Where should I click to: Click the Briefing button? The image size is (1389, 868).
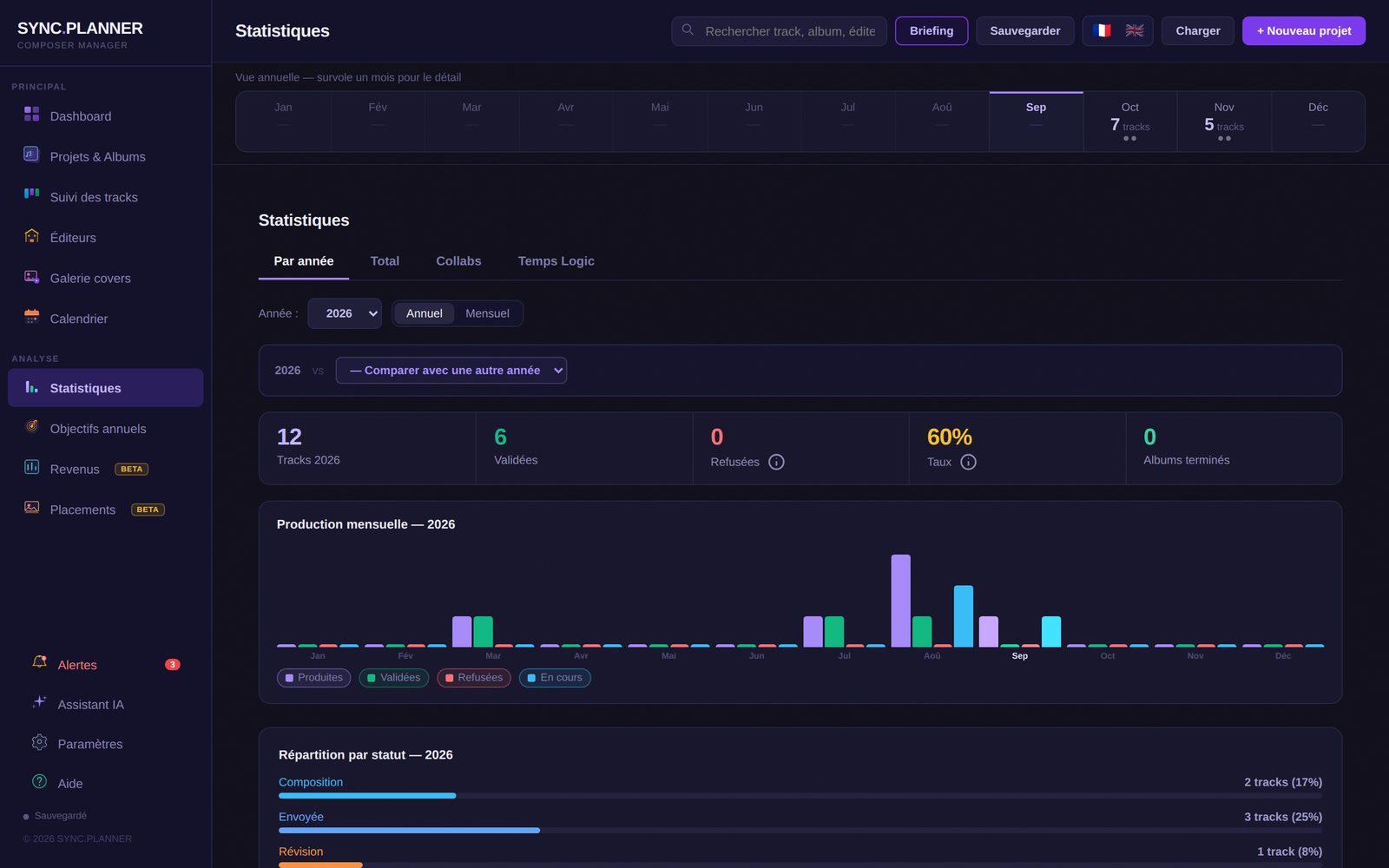point(931,30)
